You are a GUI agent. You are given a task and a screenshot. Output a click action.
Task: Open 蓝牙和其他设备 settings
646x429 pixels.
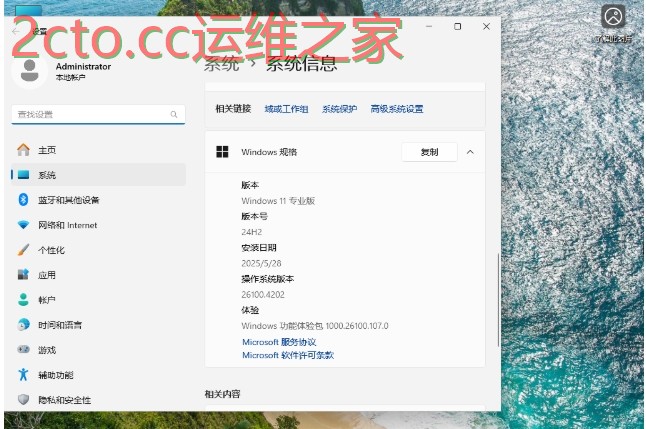click(98, 200)
